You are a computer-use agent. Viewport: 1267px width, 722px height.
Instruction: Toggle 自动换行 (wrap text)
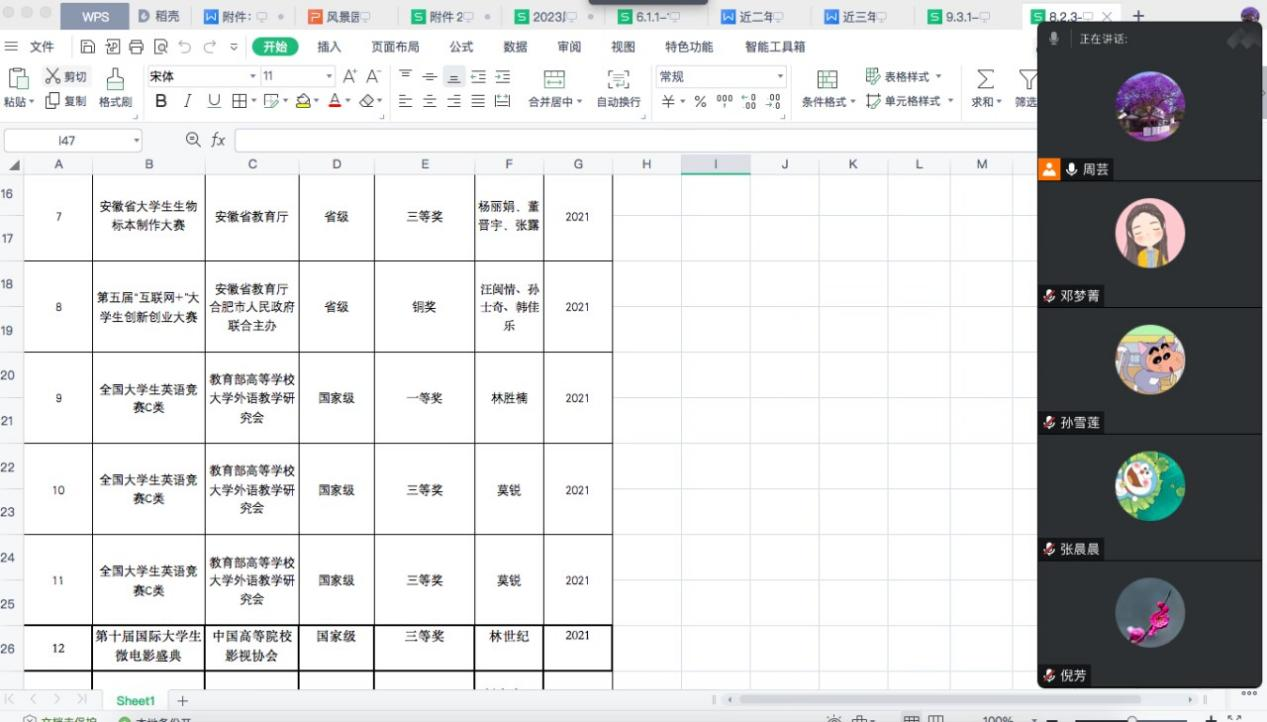[618, 88]
